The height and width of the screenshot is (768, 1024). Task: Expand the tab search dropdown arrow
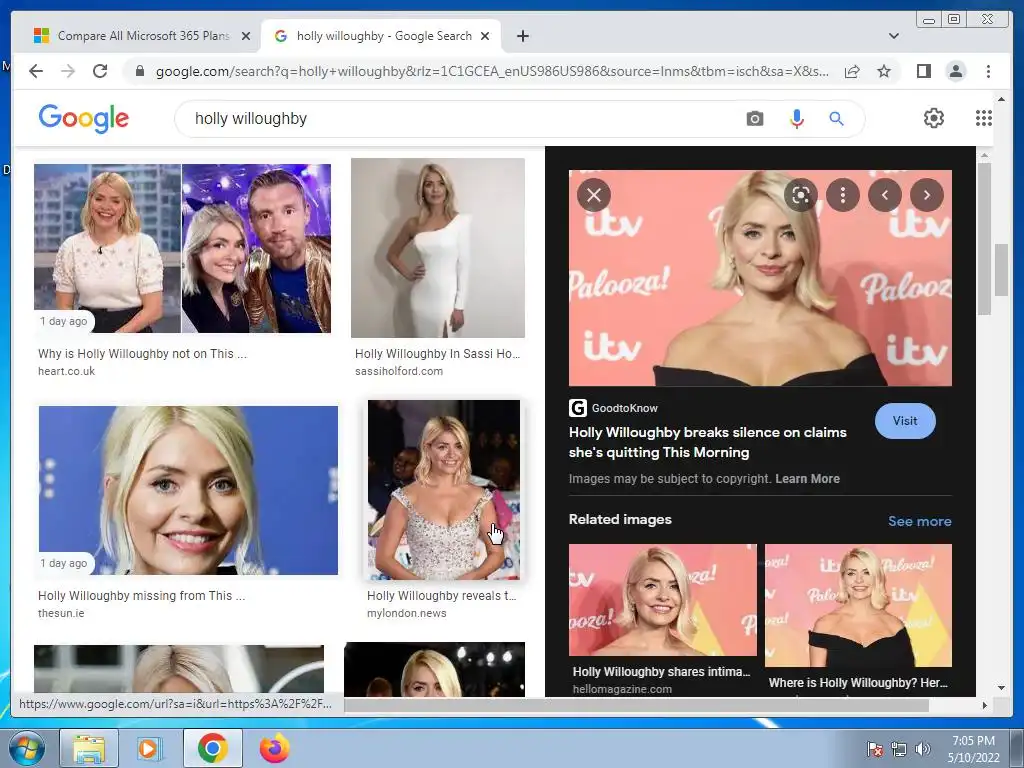point(894,36)
